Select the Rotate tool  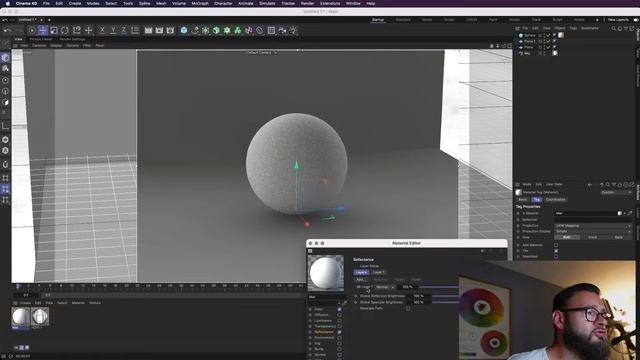[65, 30]
